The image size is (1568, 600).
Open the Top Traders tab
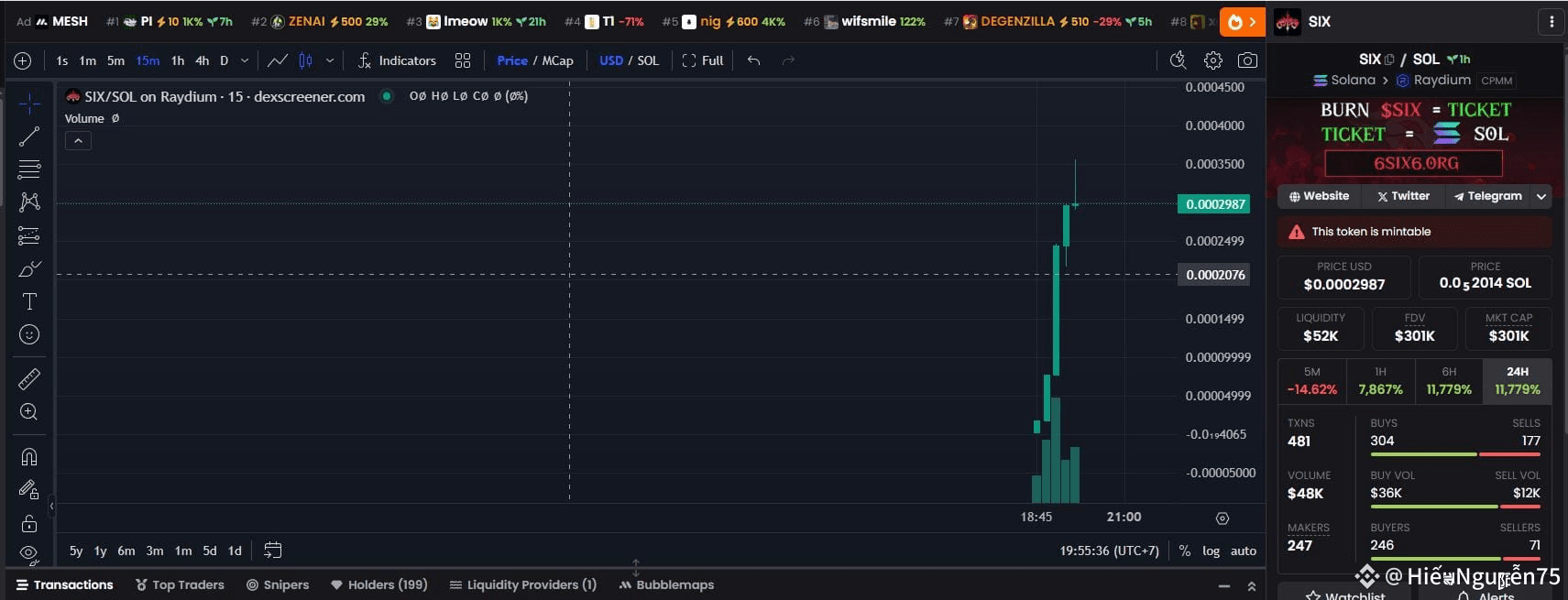[180, 584]
